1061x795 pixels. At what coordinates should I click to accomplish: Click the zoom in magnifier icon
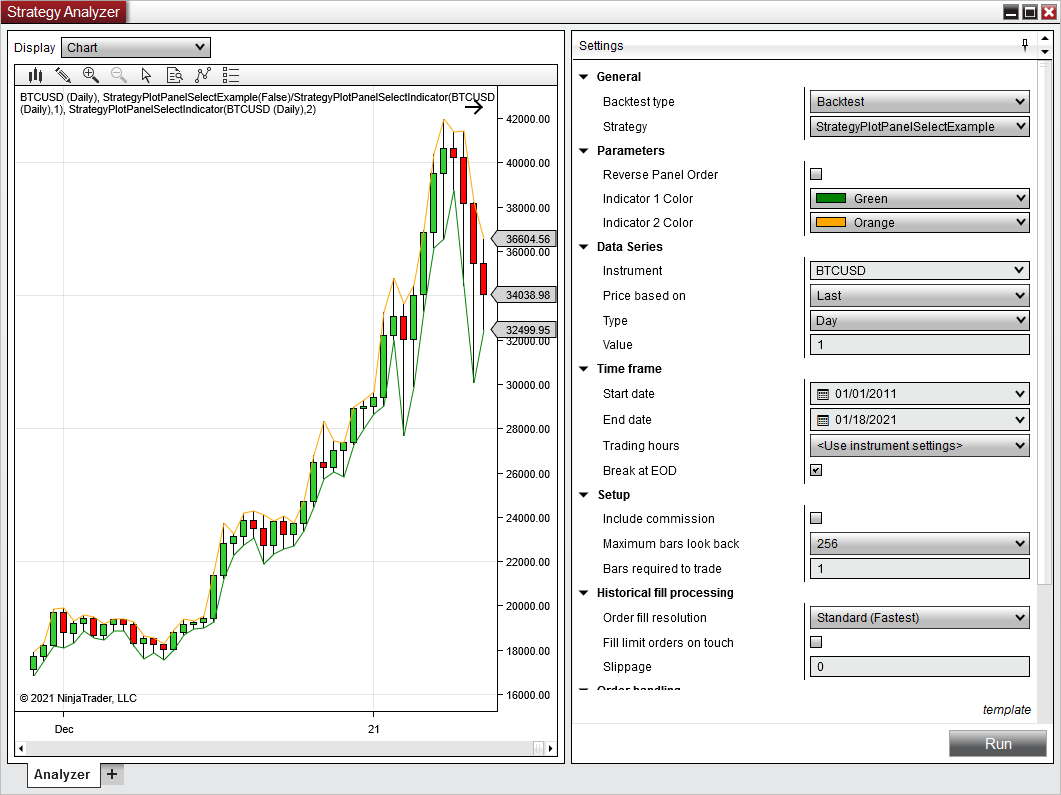coord(91,75)
